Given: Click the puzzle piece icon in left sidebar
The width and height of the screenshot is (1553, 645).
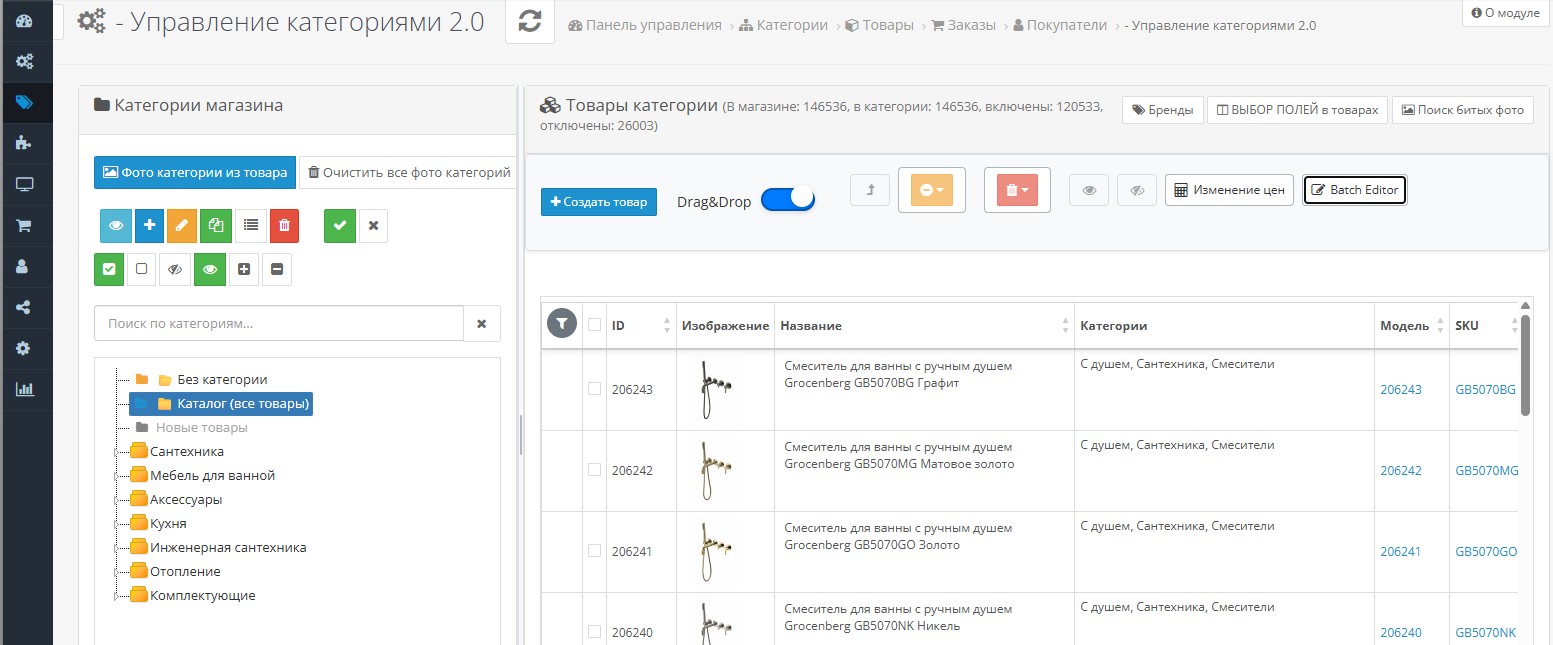Looking at the screenshot, I should coord(25,143).
